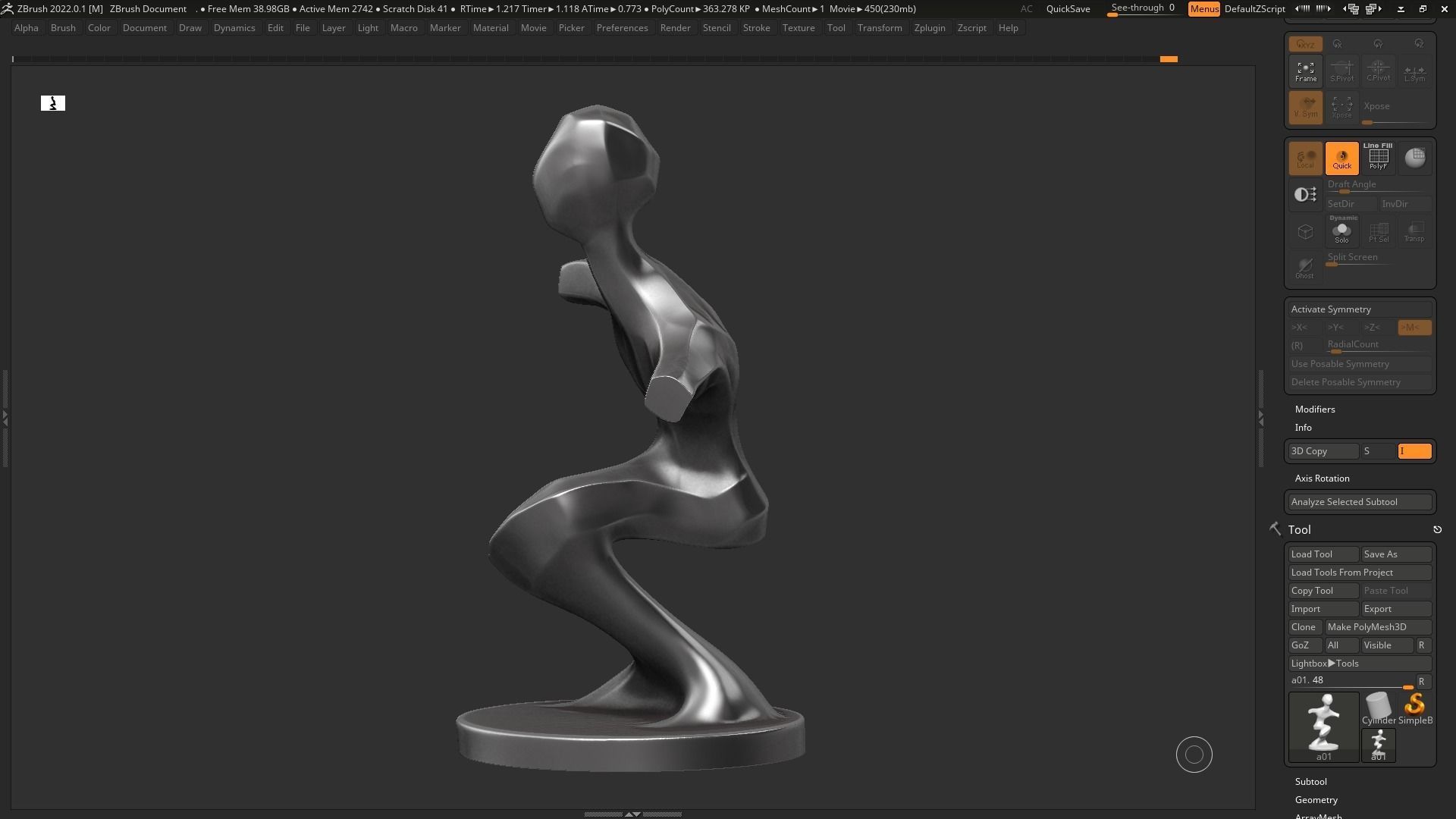Click the circular camera navigation ring on canvas
This screenshot has height=819, width=1456.
click(x=1194, y=755)
